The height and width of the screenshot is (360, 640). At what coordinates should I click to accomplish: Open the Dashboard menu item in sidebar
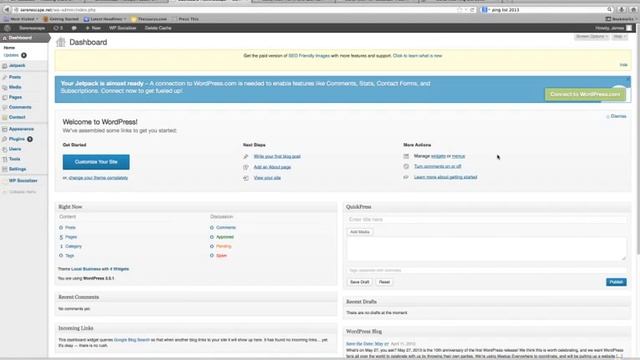click(24, 38)
